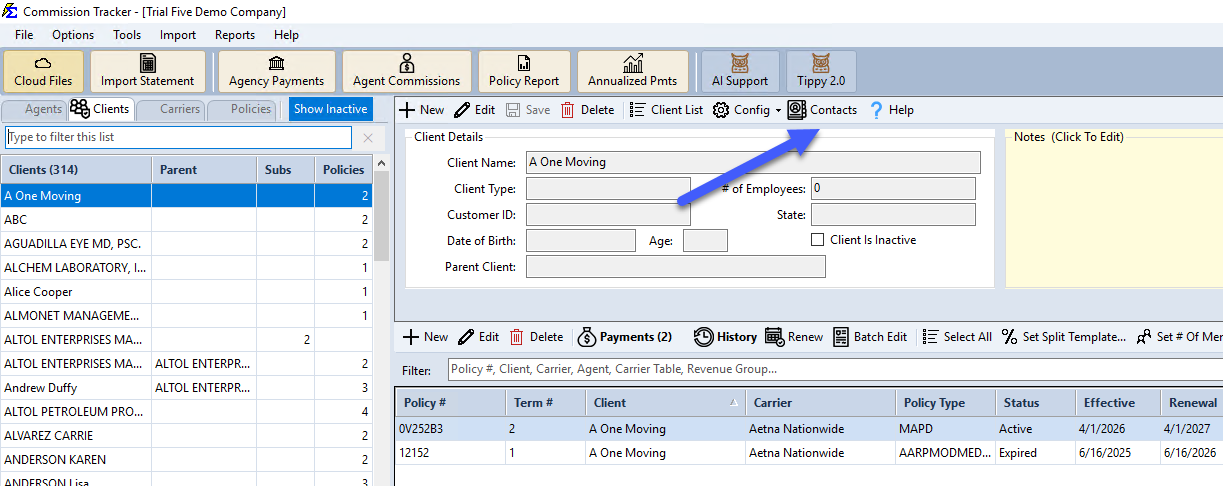This screenshot has height=486, width=1223.
Task: Click the Client Name field
Action: [x=753, y=162]
